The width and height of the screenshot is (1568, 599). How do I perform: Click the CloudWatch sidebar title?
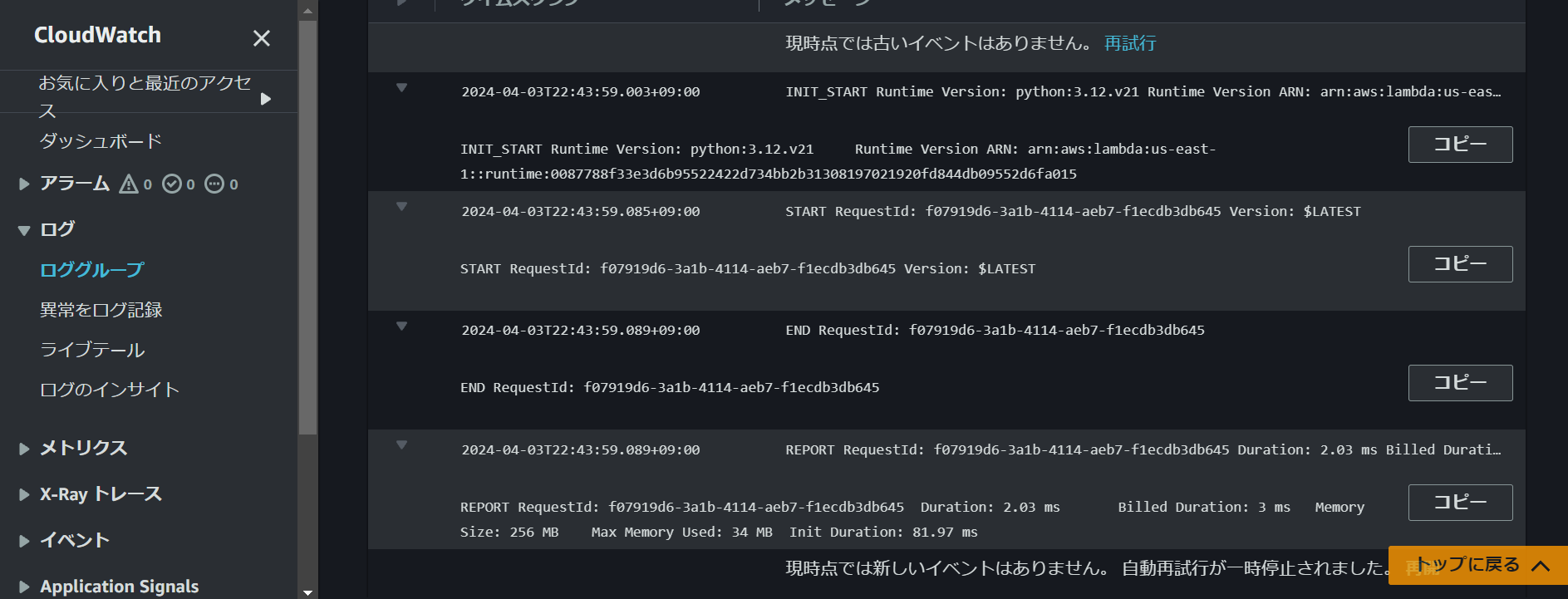[x=97, y=35]
